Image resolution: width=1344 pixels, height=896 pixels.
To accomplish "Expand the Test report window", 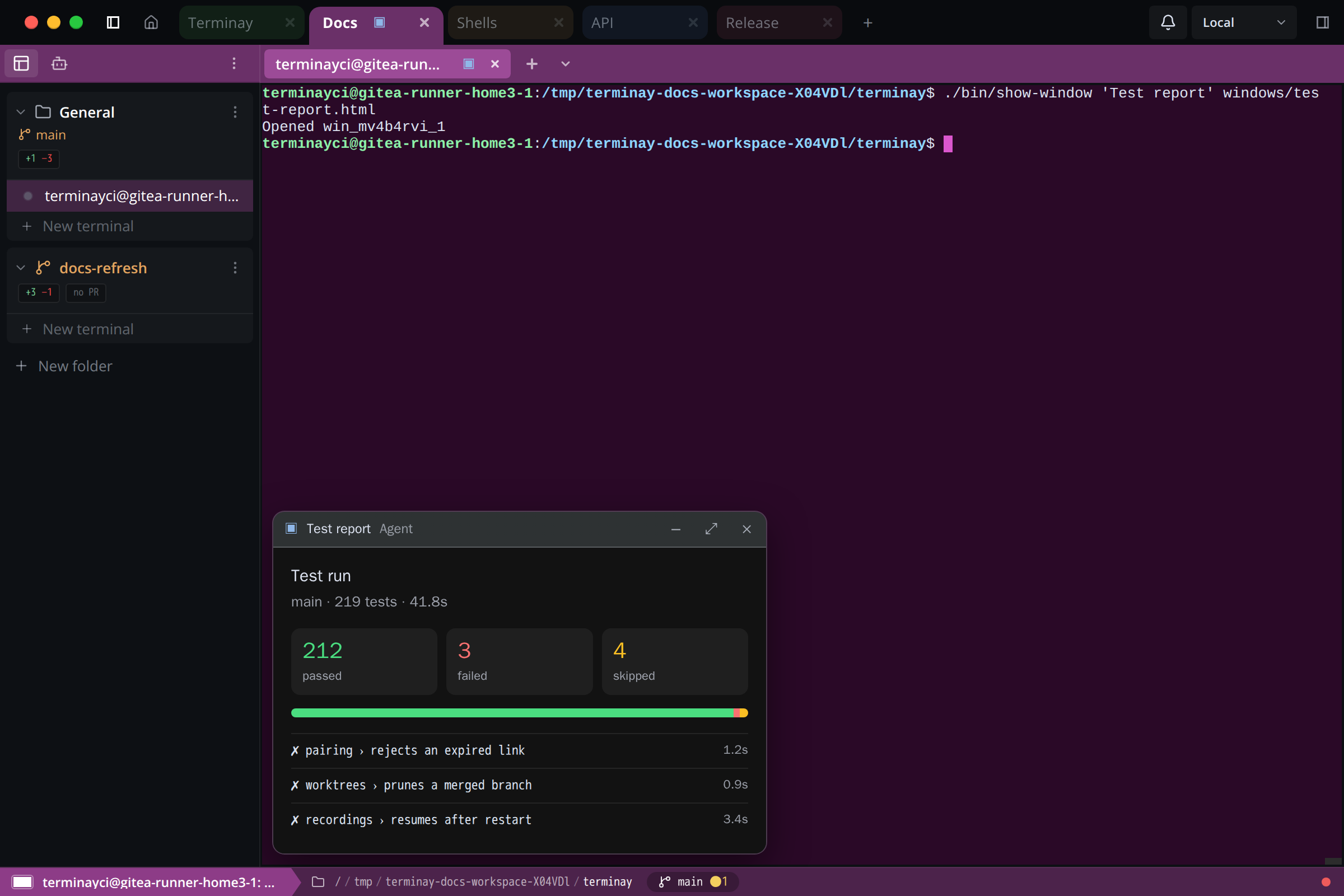I will pyautogui.click(x=711, y=529).
